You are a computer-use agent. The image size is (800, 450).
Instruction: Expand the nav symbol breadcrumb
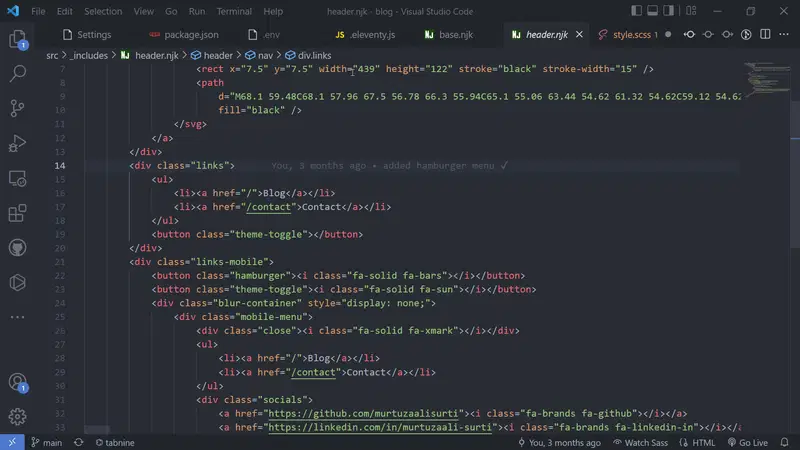tap(259, 55)
